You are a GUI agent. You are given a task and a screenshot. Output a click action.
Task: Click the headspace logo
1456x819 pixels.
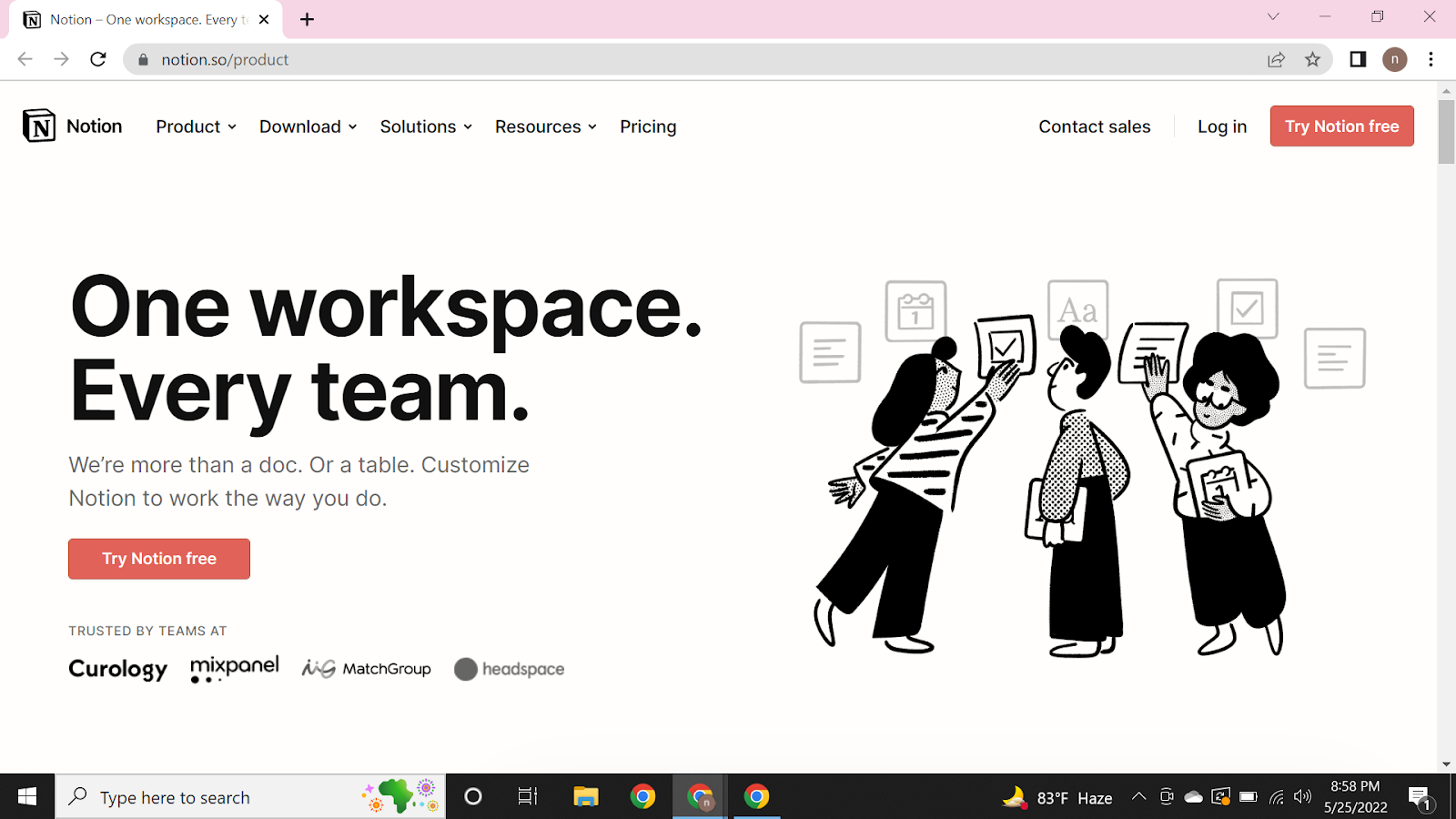(x=510, y=669)
